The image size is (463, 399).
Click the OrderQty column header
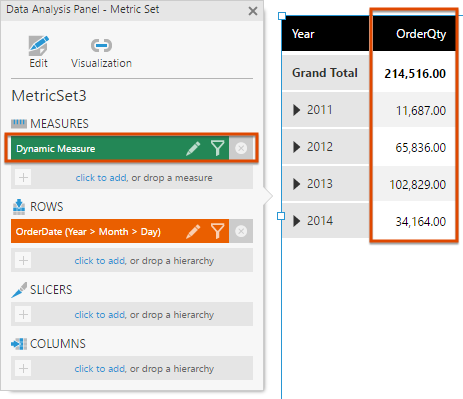pyautogui.click(x=414, y=34)
